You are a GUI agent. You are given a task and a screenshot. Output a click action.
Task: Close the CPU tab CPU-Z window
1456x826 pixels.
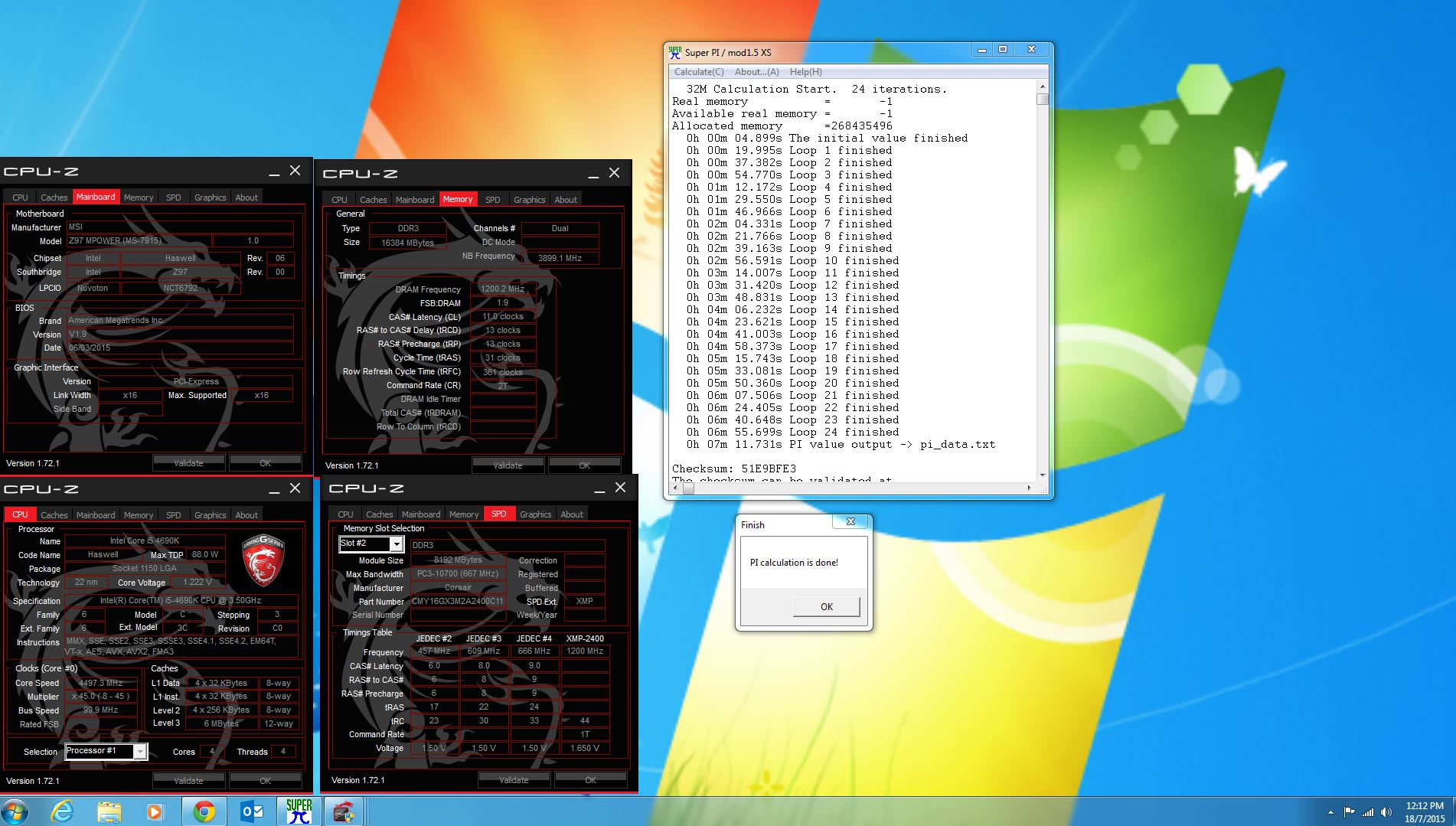(295, 488)
